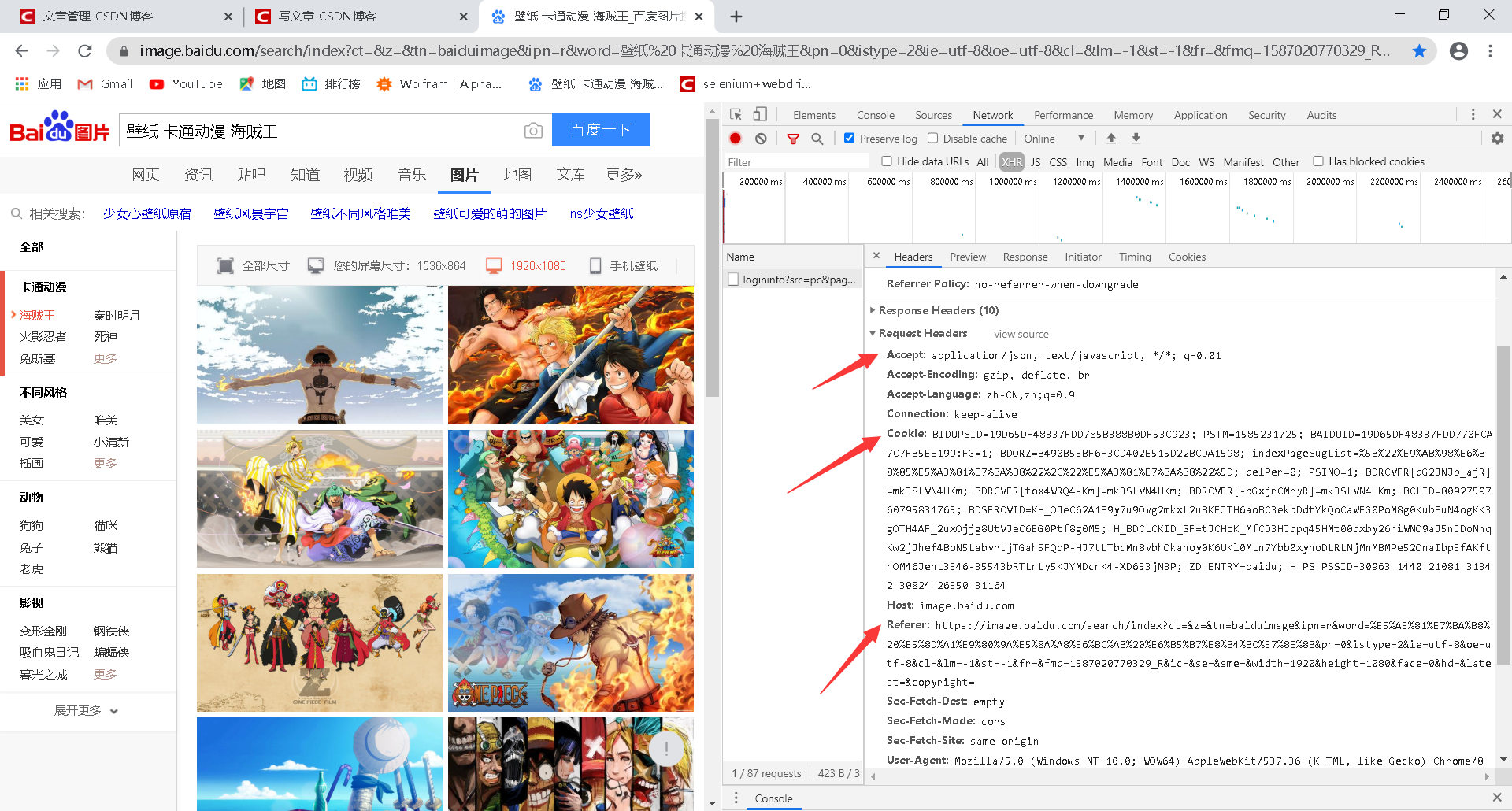
Task: Enable Disable cache checkbox
Action: [932, 138]
